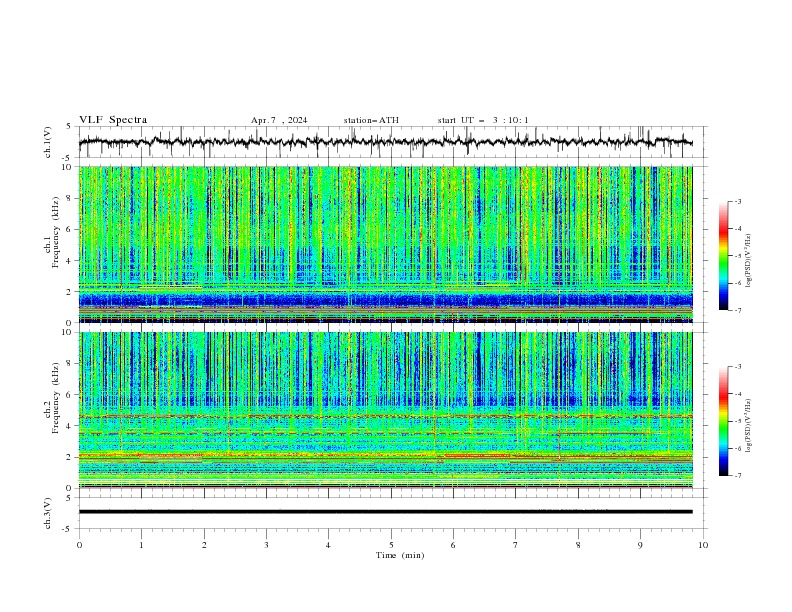The width and height of the screenshot is (792, 612).
Task: Pick the upper PSD color scale bar
Action: [723, 256]
